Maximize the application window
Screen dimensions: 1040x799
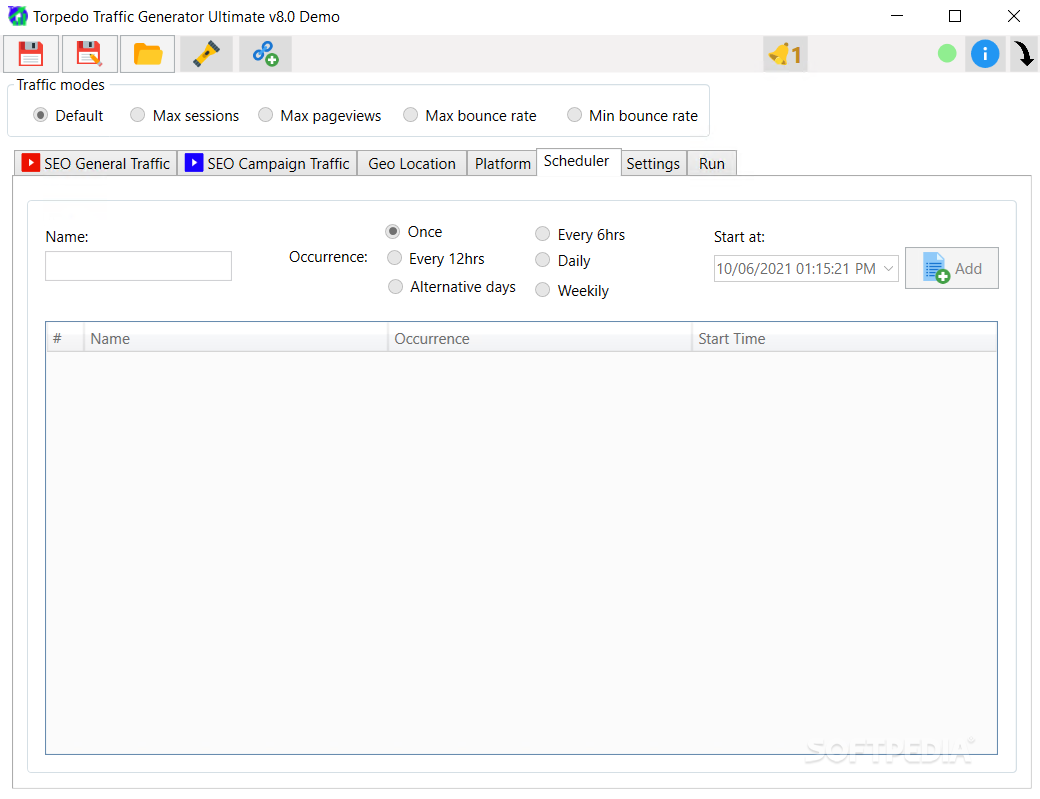955,16
